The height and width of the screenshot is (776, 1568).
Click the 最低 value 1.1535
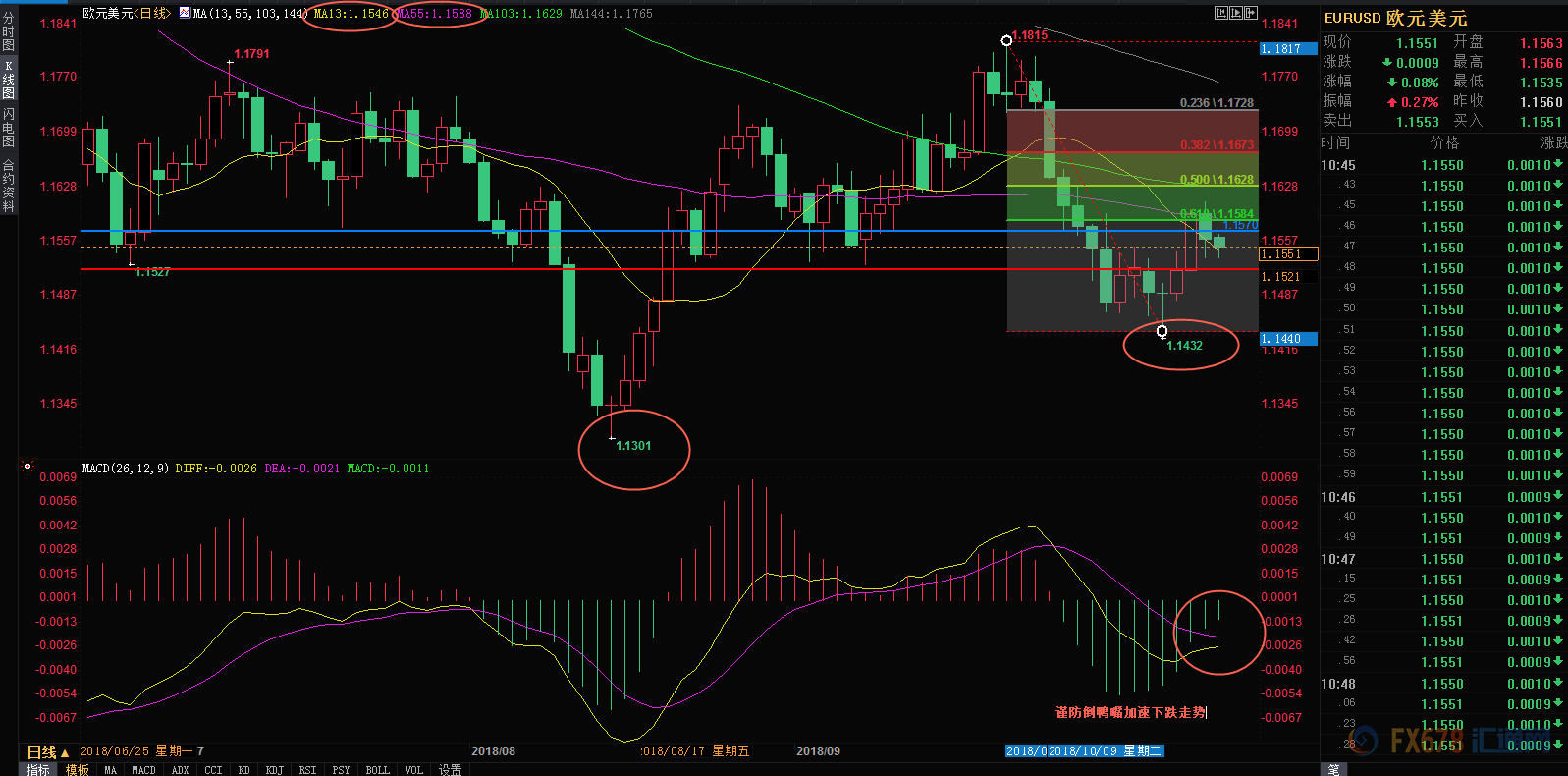point(1541,83)
